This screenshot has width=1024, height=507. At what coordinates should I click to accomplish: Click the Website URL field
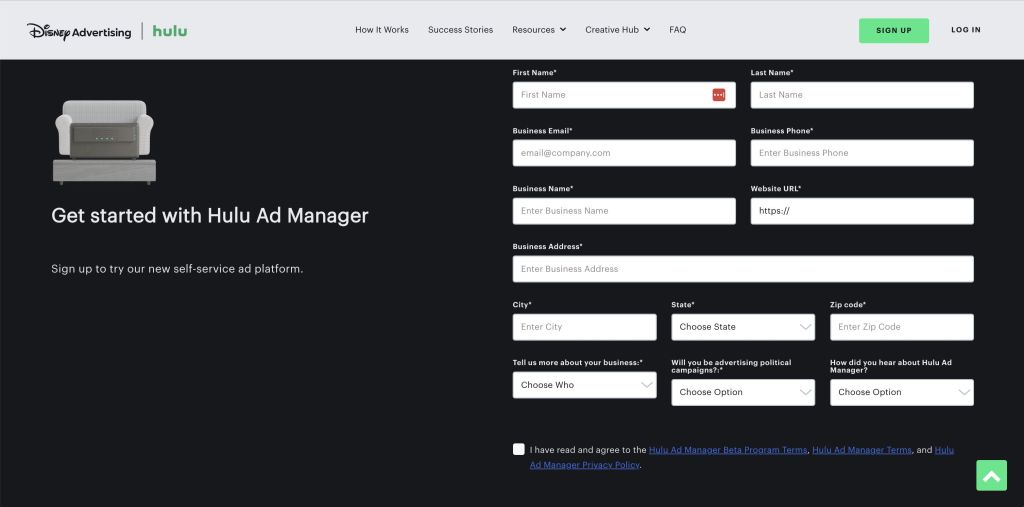(x=862, y=211)
